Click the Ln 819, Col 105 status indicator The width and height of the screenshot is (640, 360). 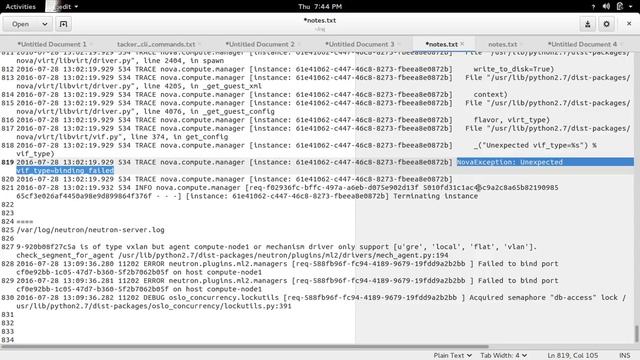click(x=573, y=356)
